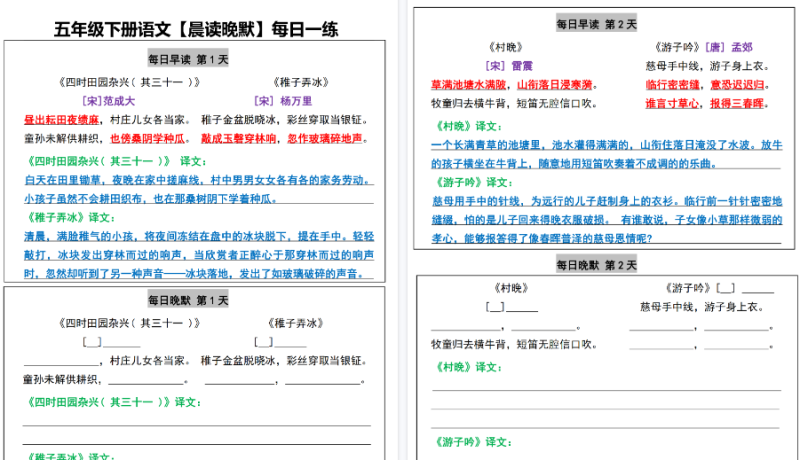Click 彩丝穿取当银钲 in Day 1 evening dictation

point(324,361)
